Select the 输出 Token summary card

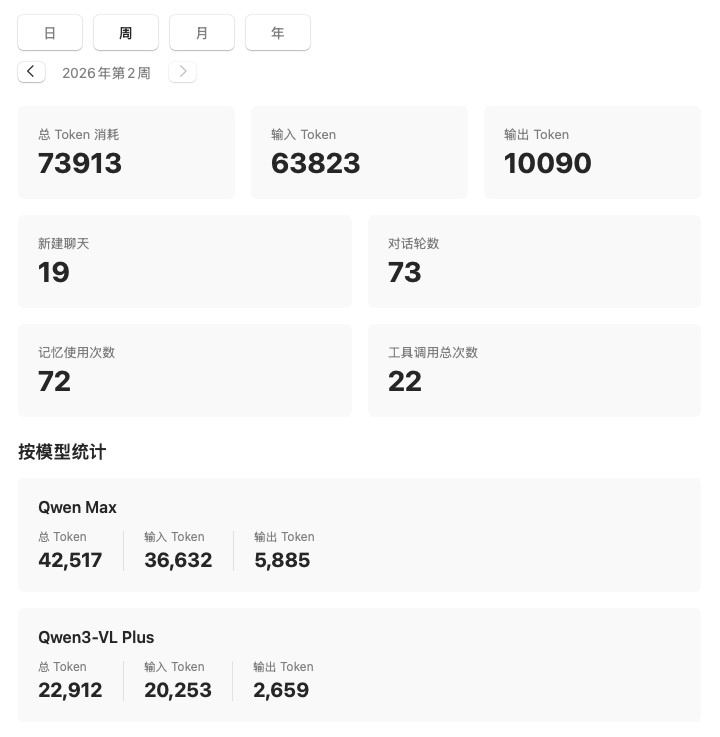[592, 152]
